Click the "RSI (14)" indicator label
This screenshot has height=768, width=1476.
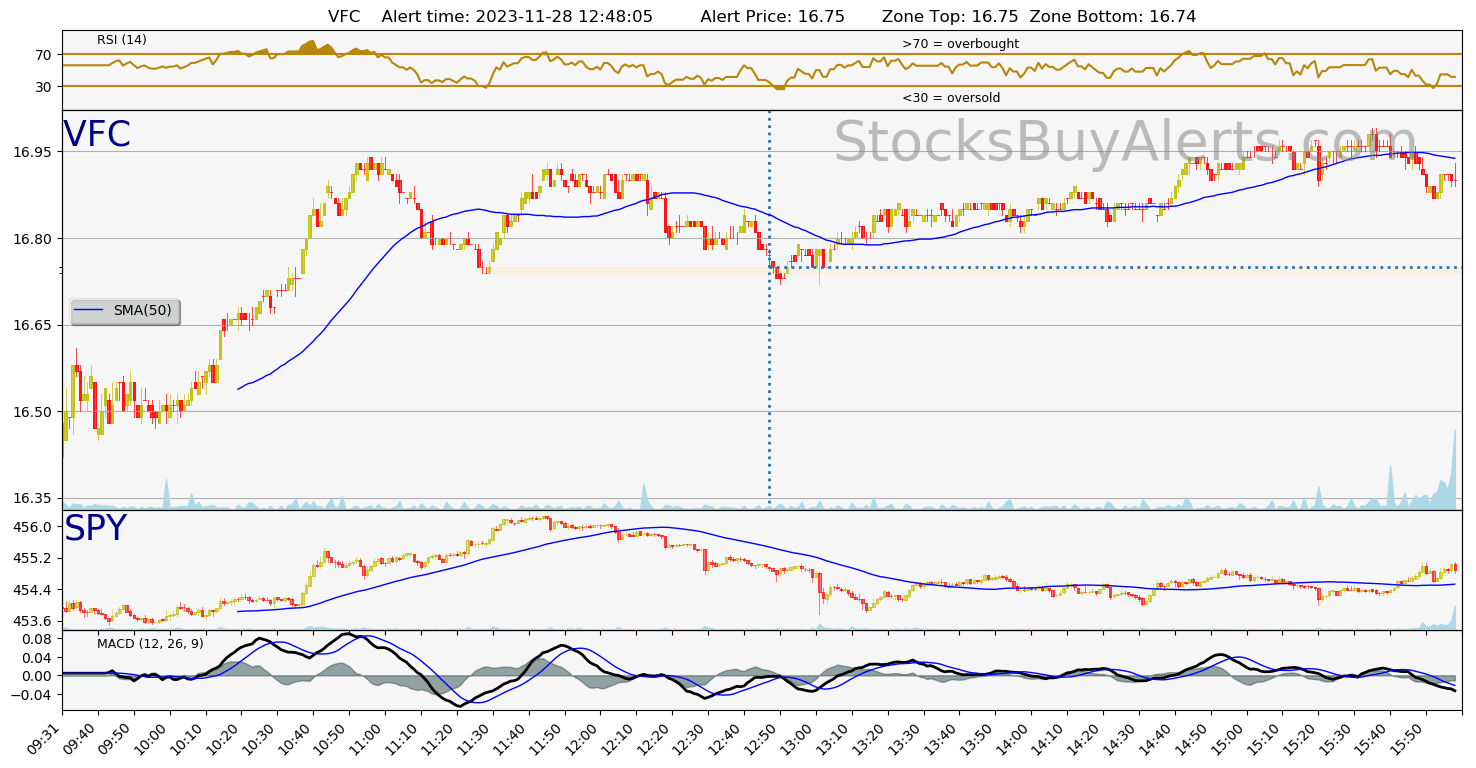122,40
